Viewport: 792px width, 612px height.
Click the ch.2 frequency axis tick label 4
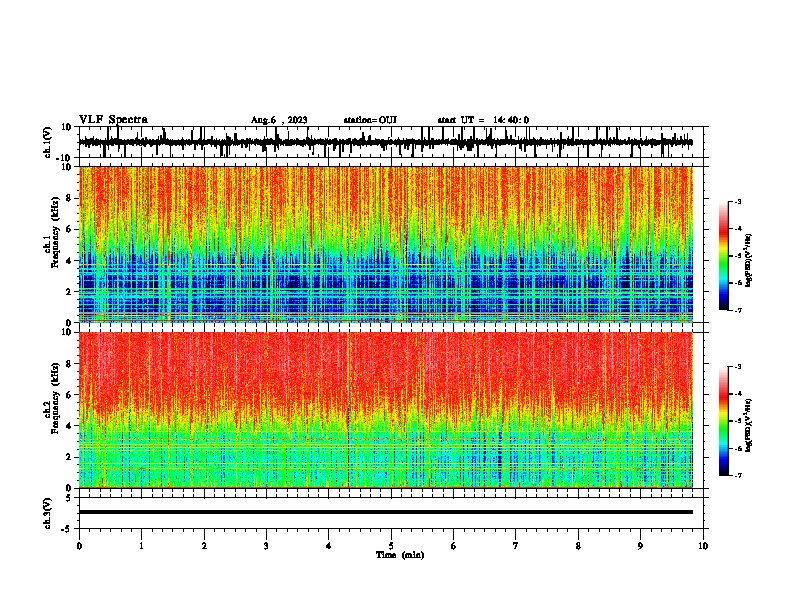coord(70,426)
